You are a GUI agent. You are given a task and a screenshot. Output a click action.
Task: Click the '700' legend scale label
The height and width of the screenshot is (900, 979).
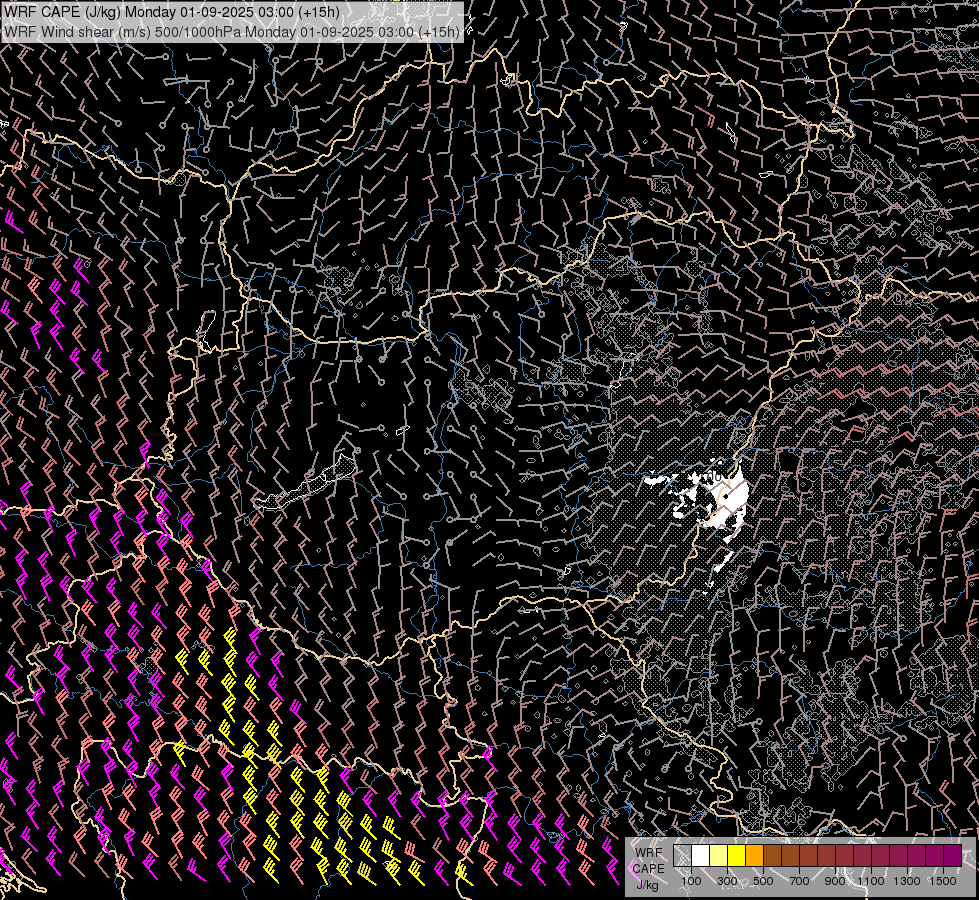(799, 881)
